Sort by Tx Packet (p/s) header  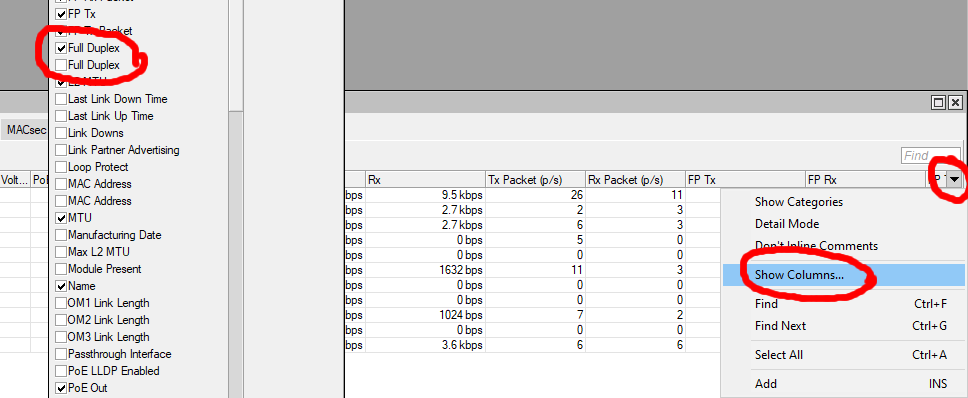tap(535, 180)
